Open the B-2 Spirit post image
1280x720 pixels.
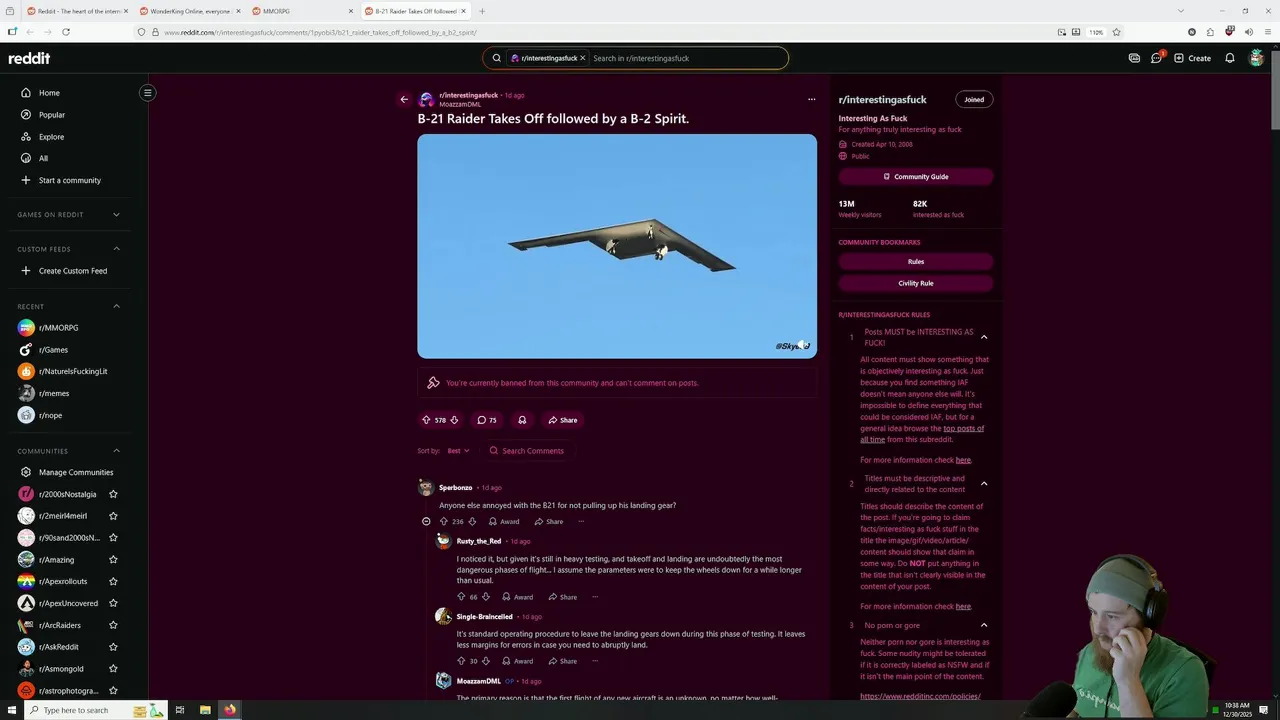(x=617, y=246)
